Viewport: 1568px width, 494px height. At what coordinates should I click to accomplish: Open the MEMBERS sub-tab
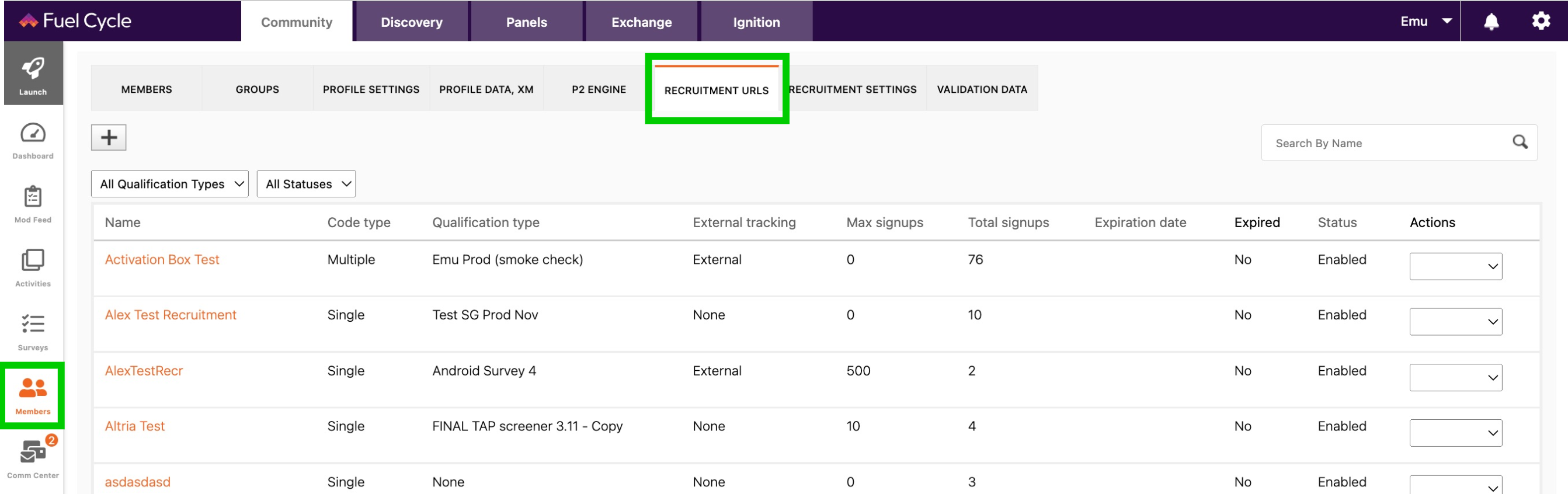tap(147, 89)
